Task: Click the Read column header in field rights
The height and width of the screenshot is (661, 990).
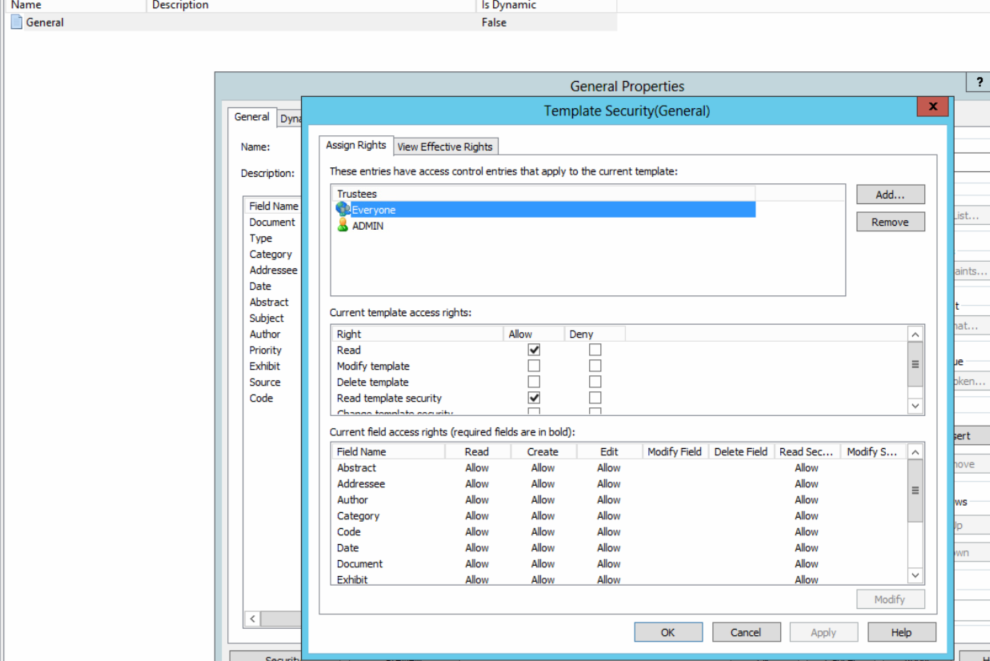Action: point(477,452)
